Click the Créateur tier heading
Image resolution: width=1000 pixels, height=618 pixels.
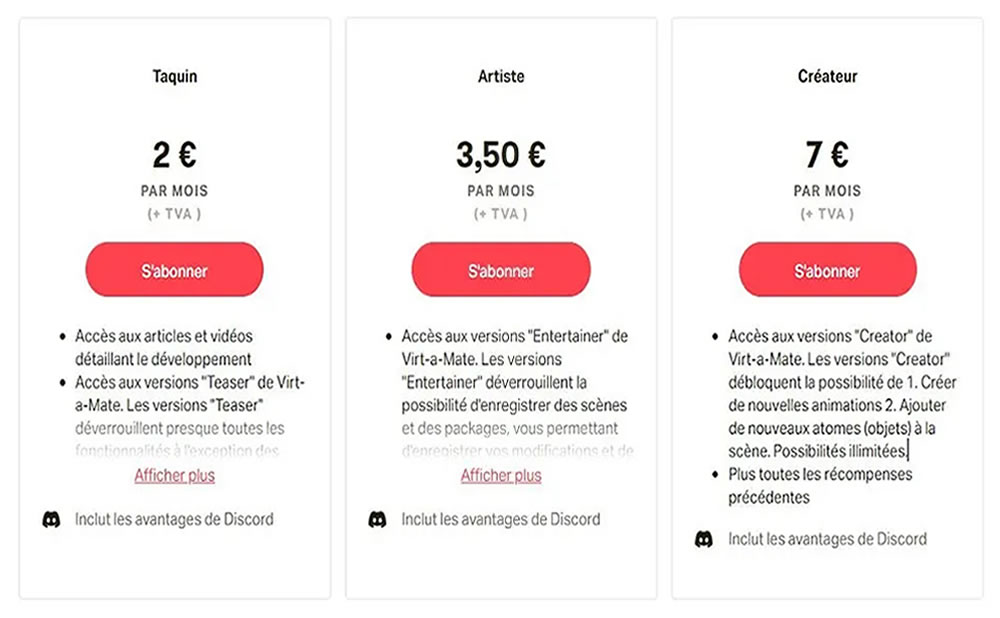pos(827,77)
